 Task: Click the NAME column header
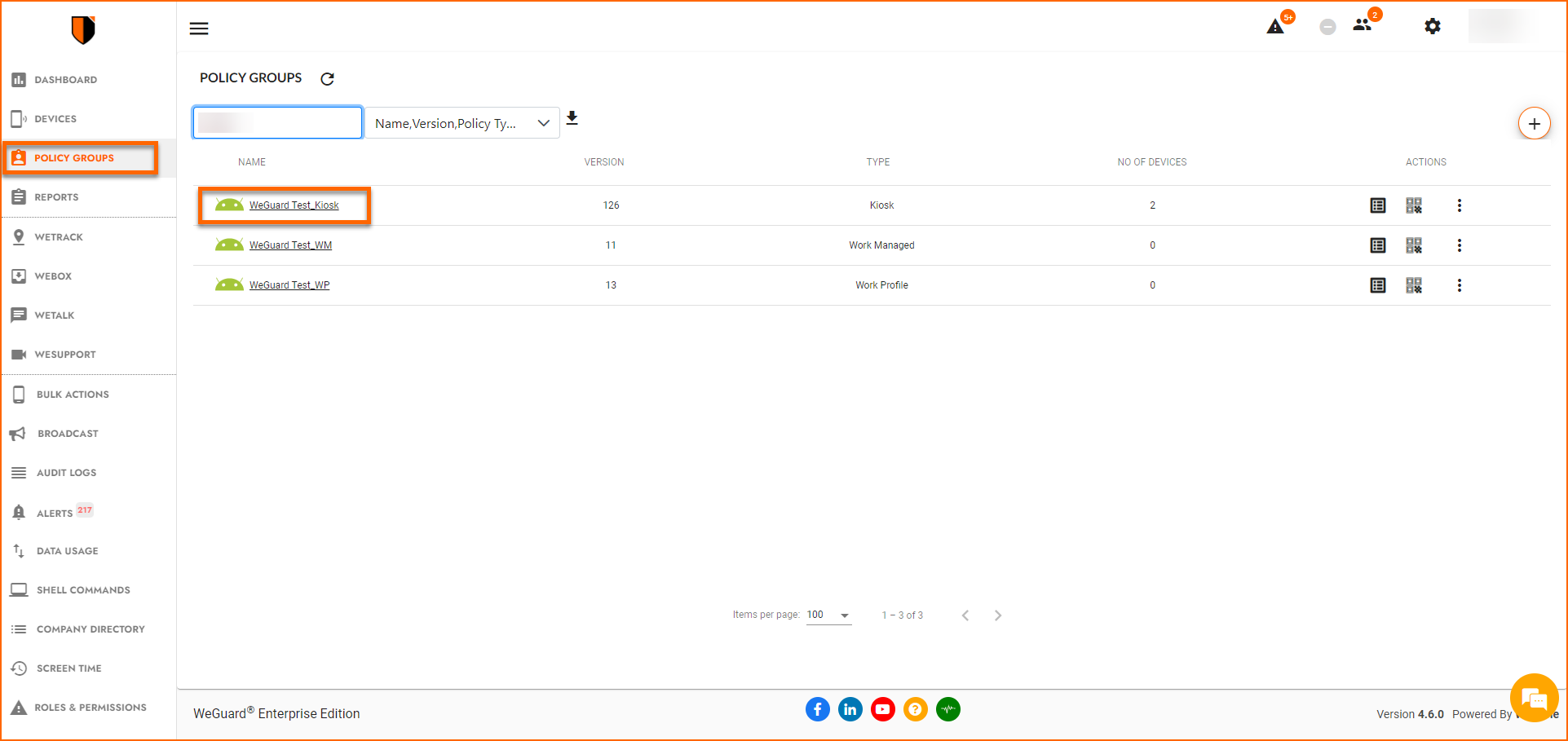point(252,162)
